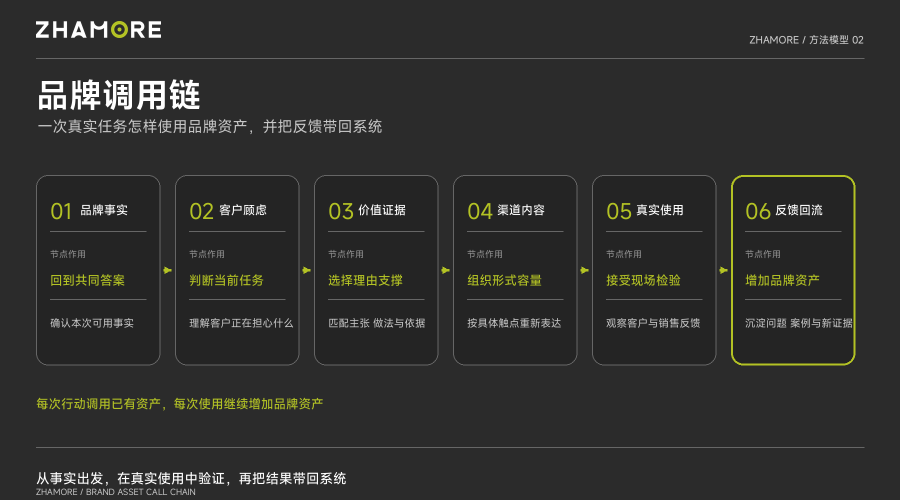900x500 pixels.
Task: Click the title '品牌调用链'
Action: pyautogui.click(x=119, y=95)
